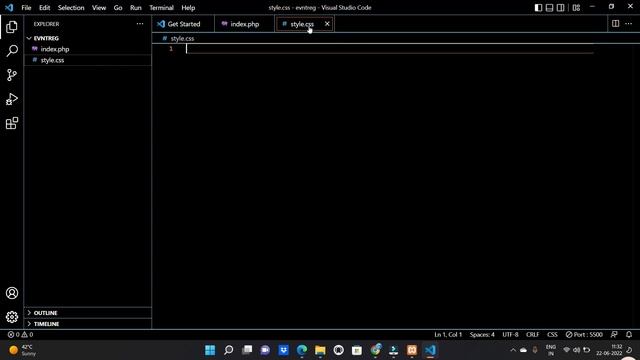Screen dimensions: 640x360
Task: Toggle the secondary side bar layout icon
Action: tap(561, 7)
